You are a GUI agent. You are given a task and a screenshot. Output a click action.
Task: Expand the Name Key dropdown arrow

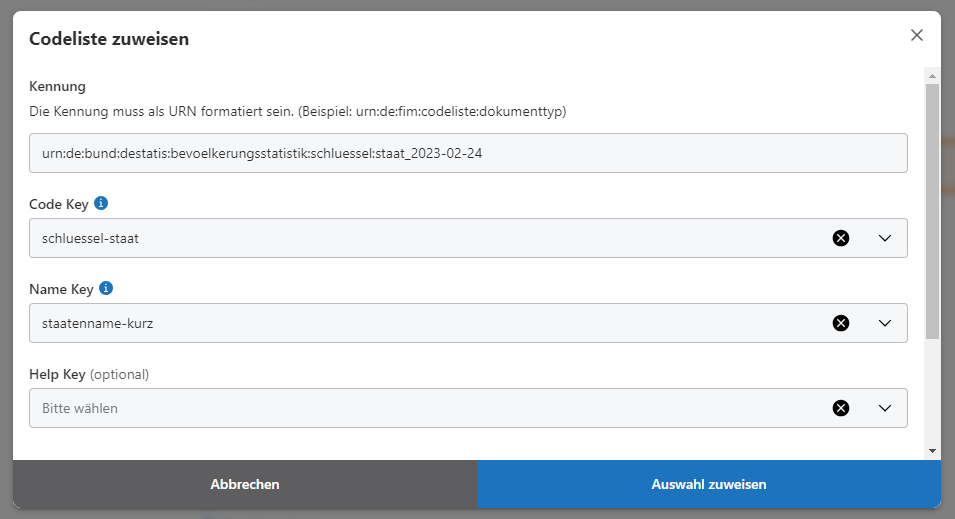(884, 323)
